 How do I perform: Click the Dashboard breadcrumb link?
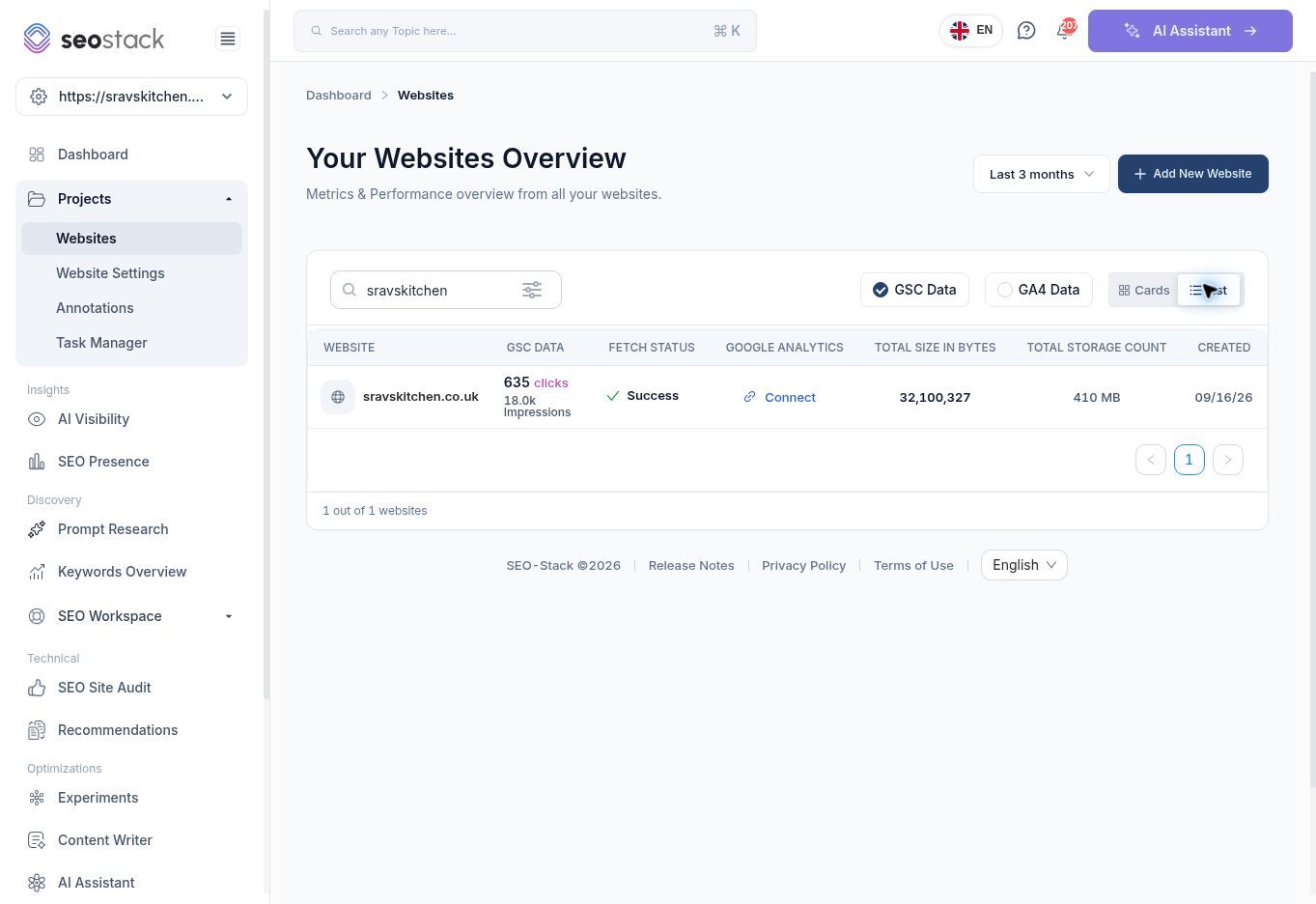pyautogui.click(x=339, y=95)
